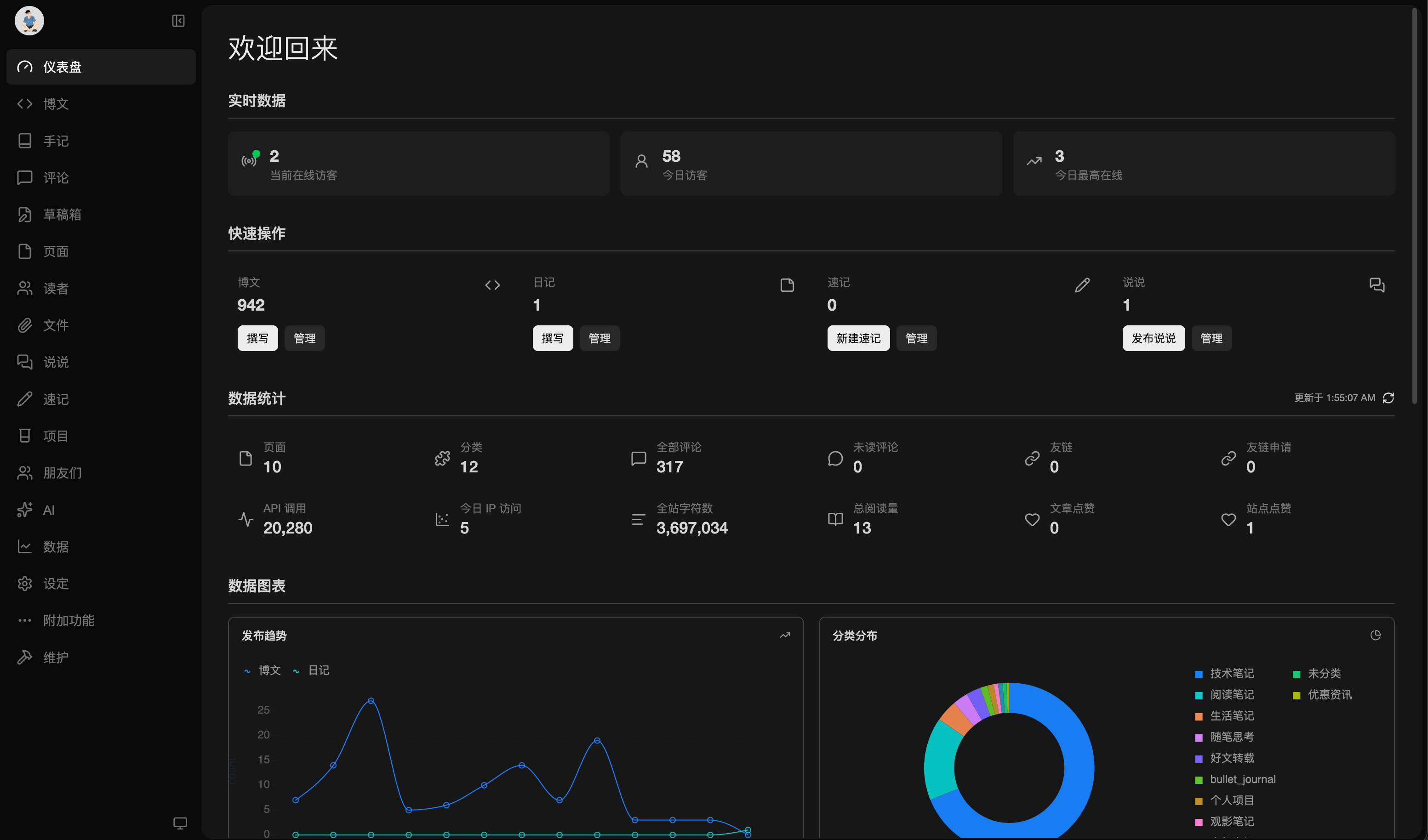
Task: Click the 发布说说 button
Action: tap(1153, 338)
